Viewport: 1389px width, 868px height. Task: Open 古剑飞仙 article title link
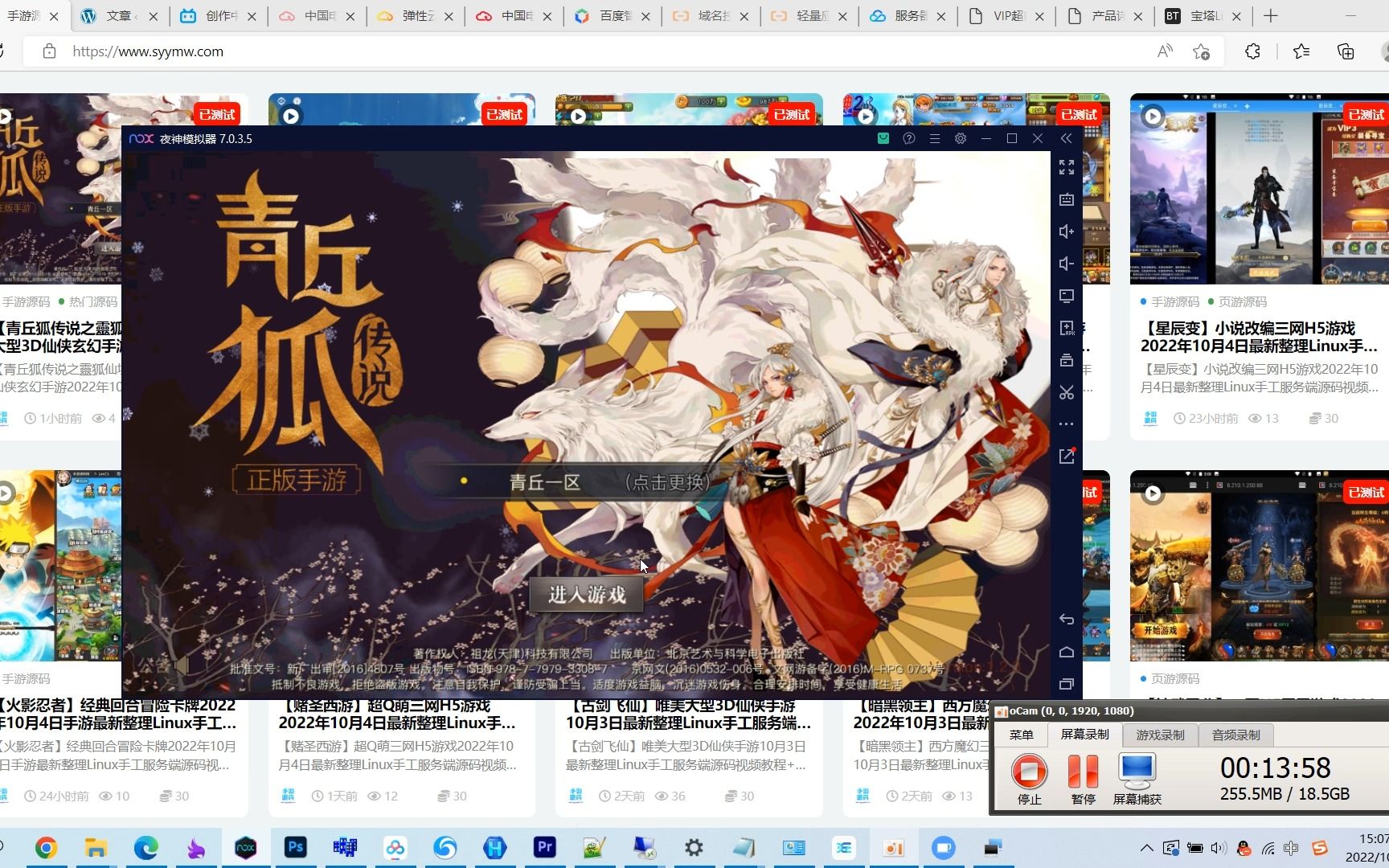(688, 714)
